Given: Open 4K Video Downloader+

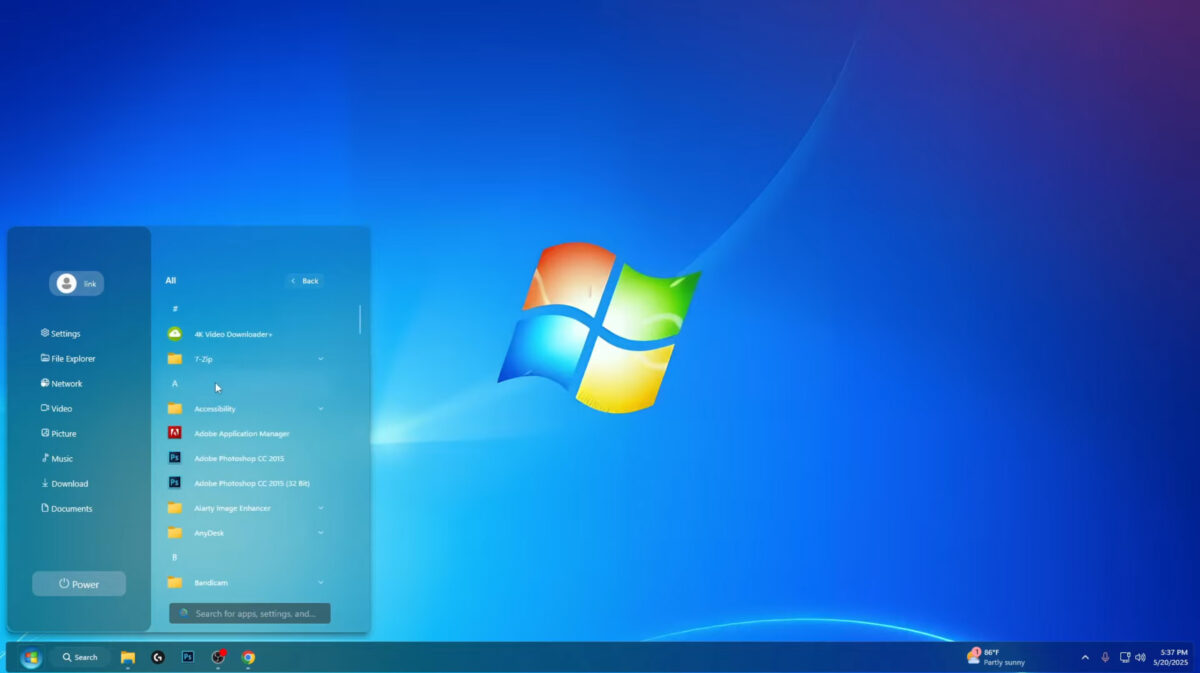Looking at the screenshot, I should 233,334.
